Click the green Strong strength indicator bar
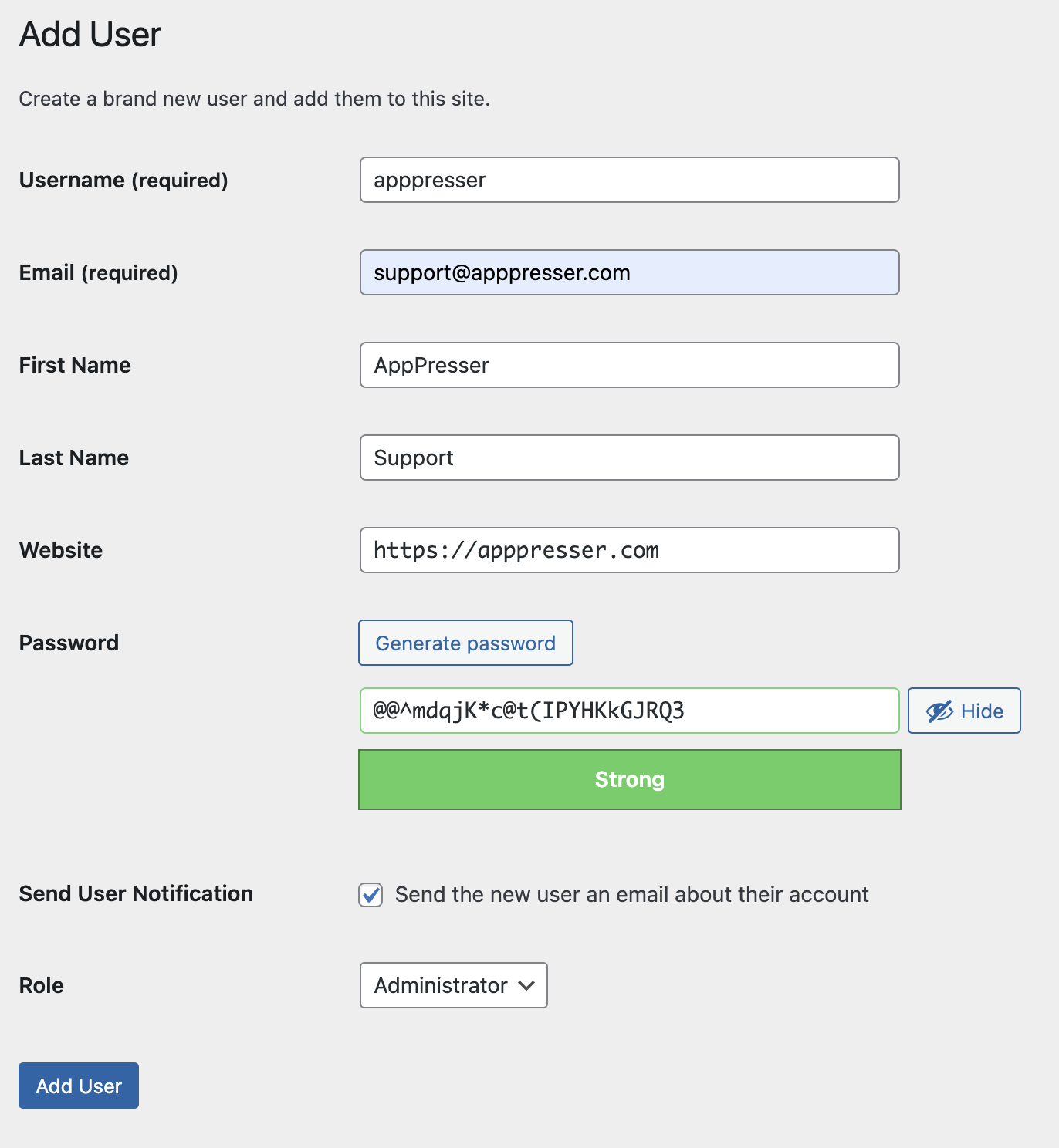The height and width of the screenshot is (1148, 1059). pos(630,779)
